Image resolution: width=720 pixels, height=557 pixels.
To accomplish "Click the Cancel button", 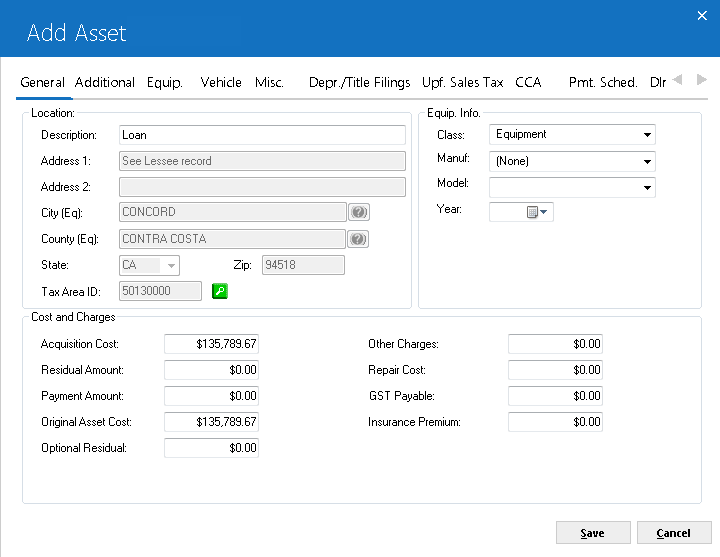I will 674,533.
